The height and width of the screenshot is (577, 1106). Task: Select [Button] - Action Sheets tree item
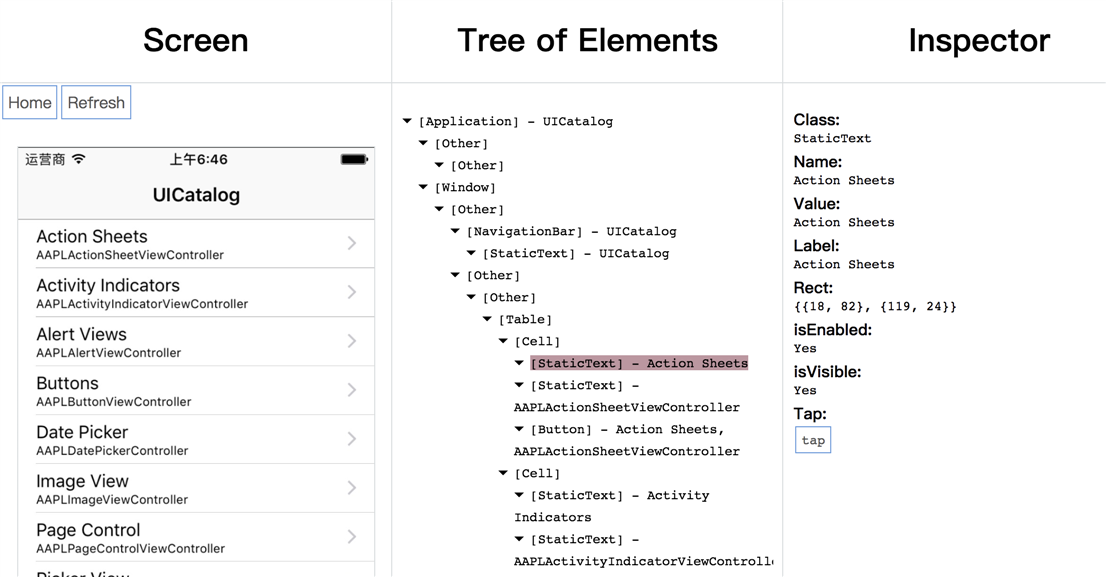(x=627, y=440)
